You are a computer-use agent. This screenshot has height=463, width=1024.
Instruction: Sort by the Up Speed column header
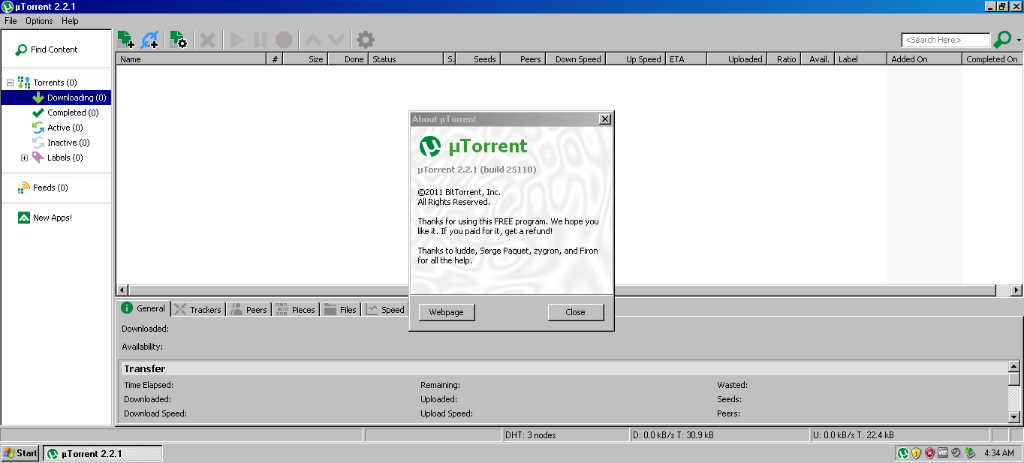(x=635, y=59)
